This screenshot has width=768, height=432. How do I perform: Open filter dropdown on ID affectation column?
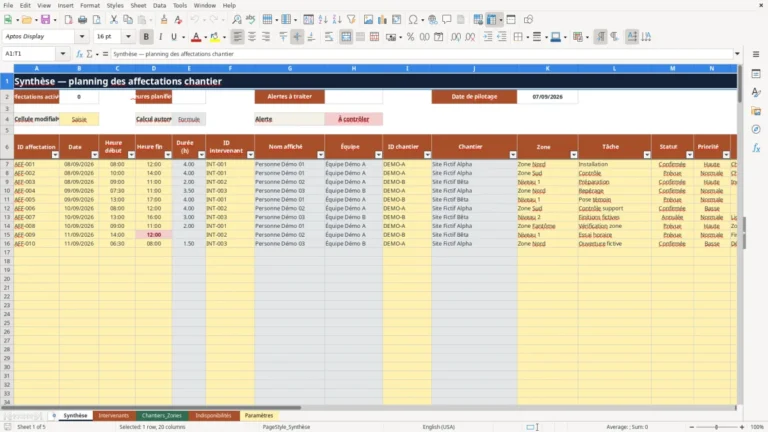pyautogui.click(x=55, y=155)
